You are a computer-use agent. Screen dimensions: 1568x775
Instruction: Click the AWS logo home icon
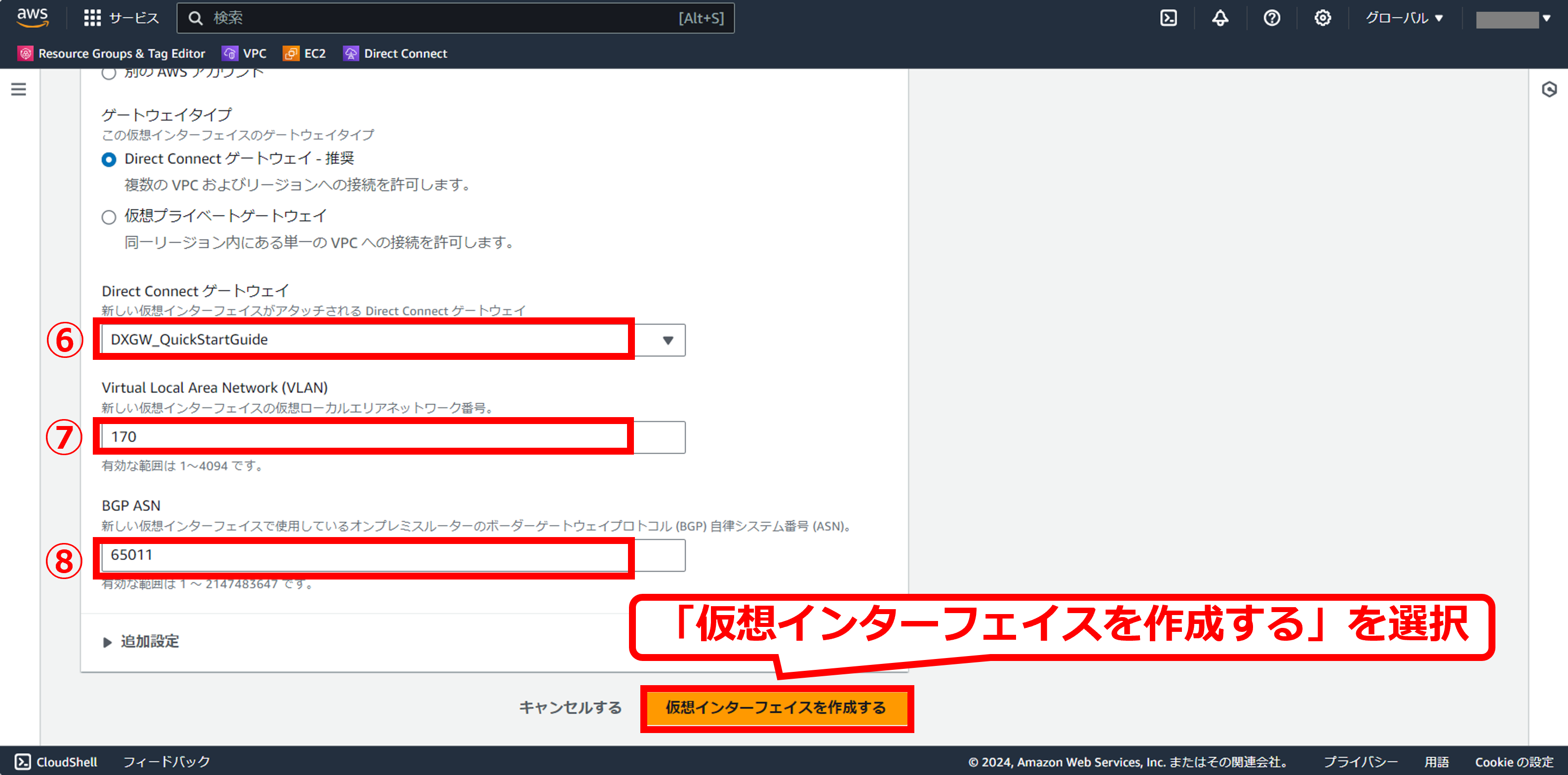(x=32, y=18)
